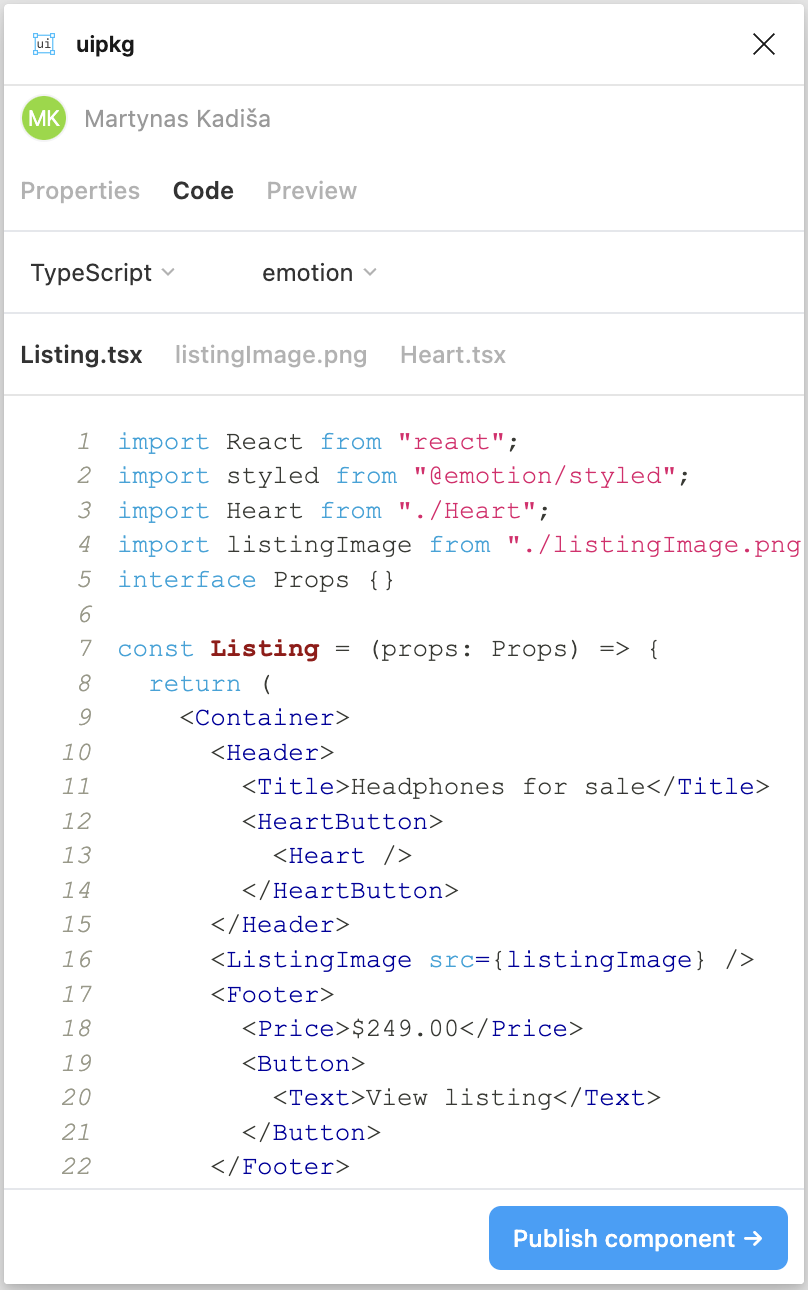This screenshot has width=808, height=1290.
Task: Click the green MK user avatar
Action: 44,119
